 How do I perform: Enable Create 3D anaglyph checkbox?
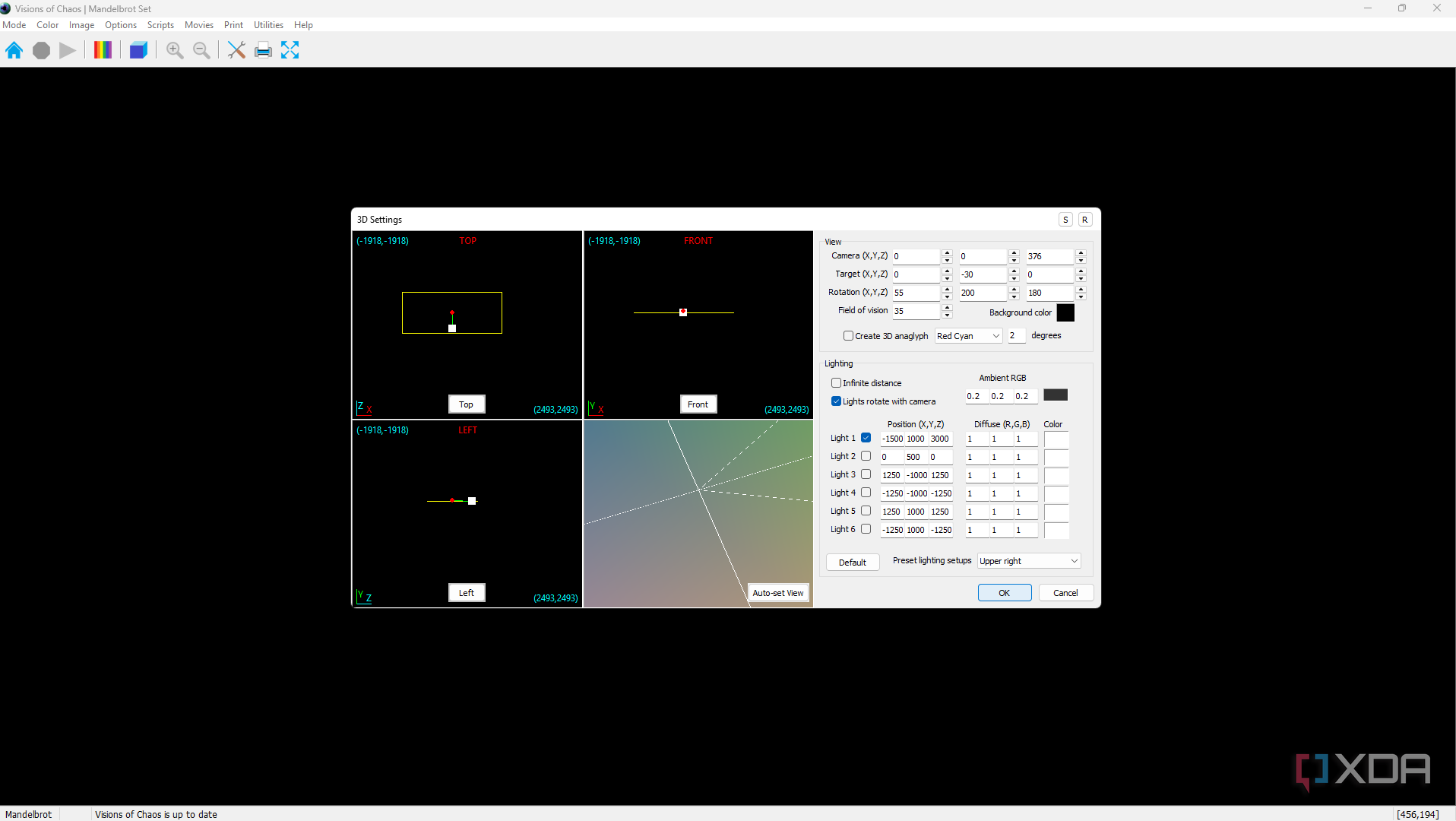click(x=848, y=336)
